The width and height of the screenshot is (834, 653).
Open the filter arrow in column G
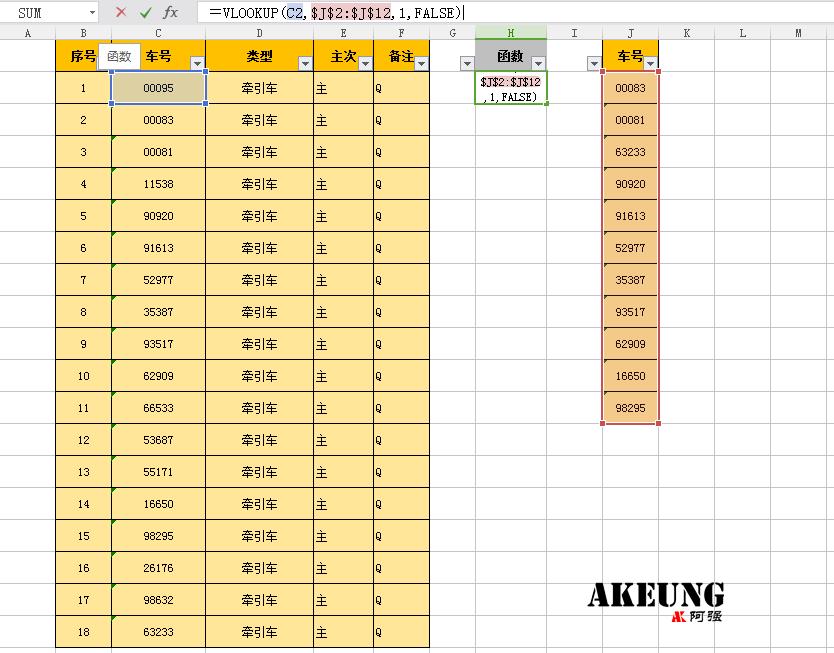466,64
